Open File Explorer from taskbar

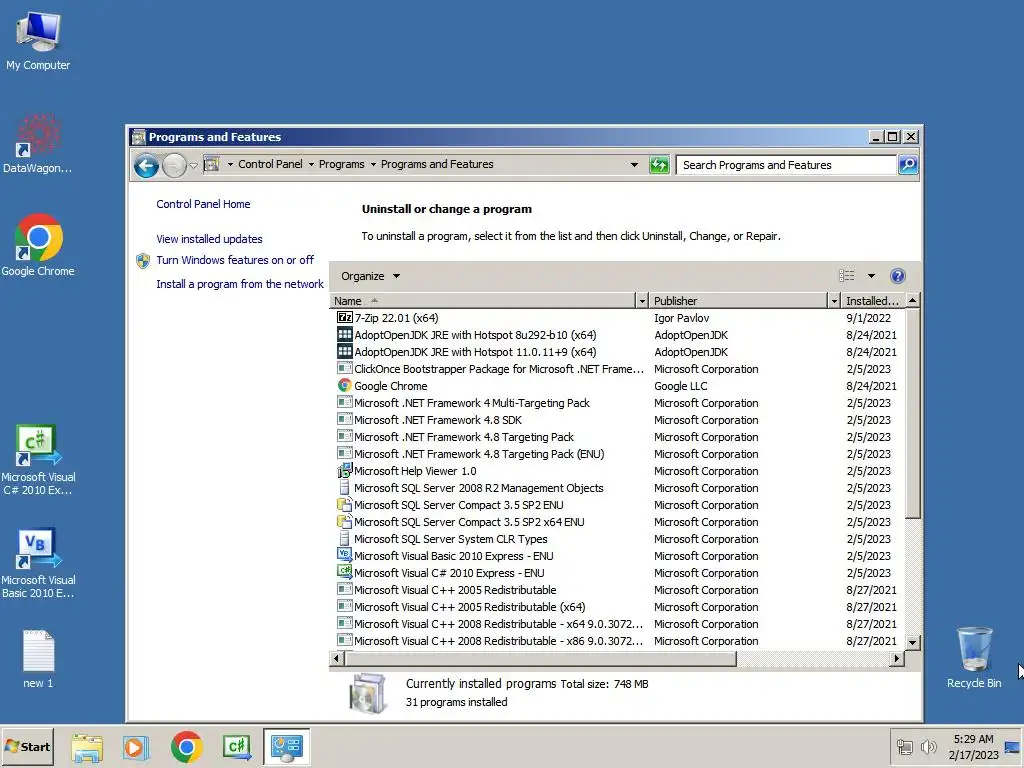tap(87, 748)
